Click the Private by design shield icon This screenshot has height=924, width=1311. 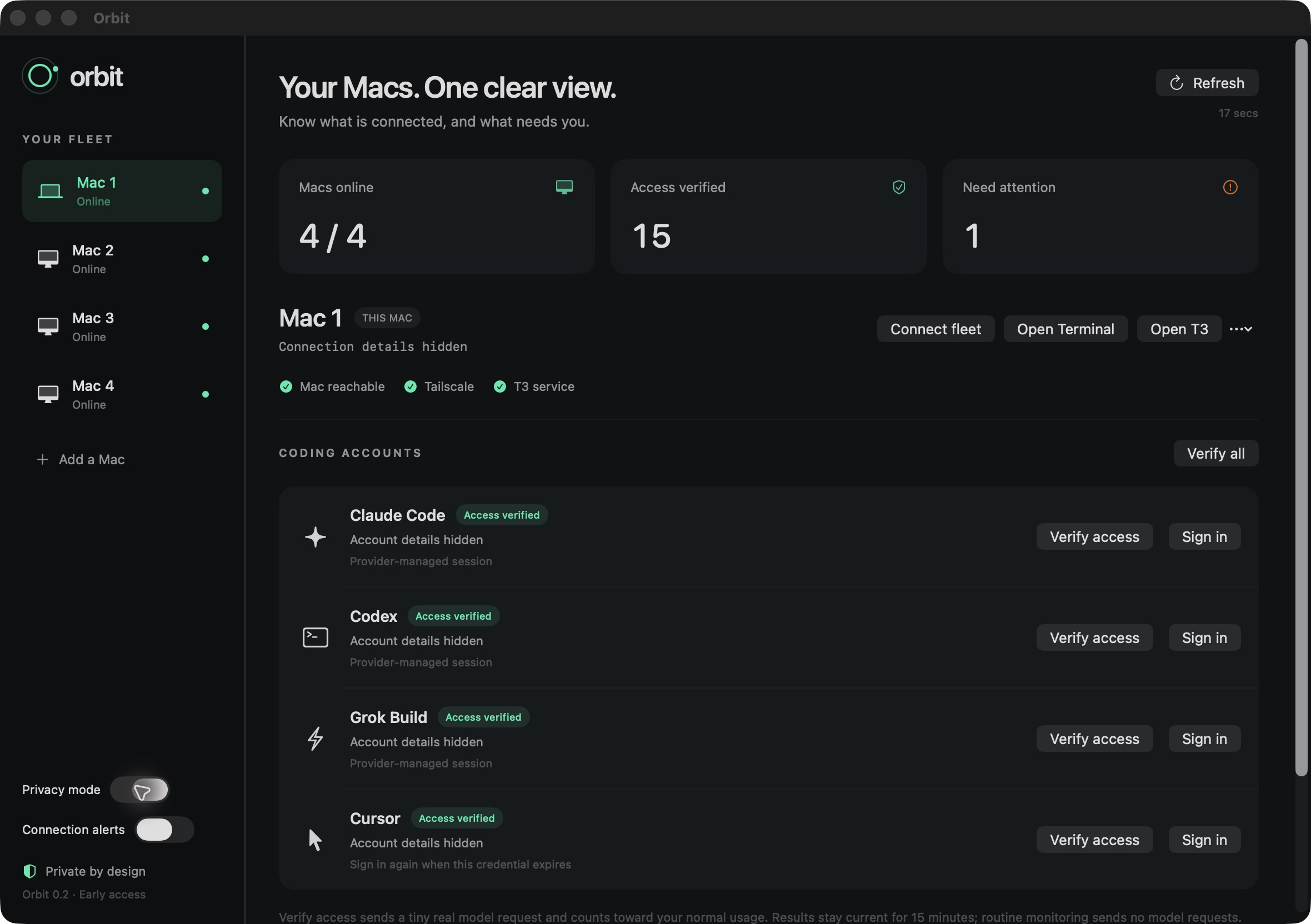pyautogui.click(x=29, y=871)
